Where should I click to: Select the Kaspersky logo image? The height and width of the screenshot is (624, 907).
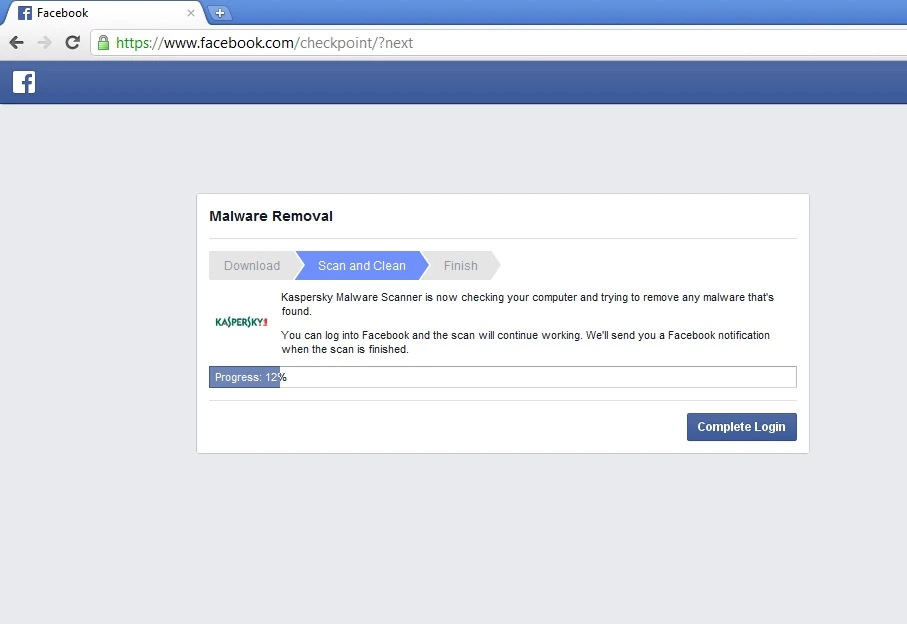coord(240,321)
